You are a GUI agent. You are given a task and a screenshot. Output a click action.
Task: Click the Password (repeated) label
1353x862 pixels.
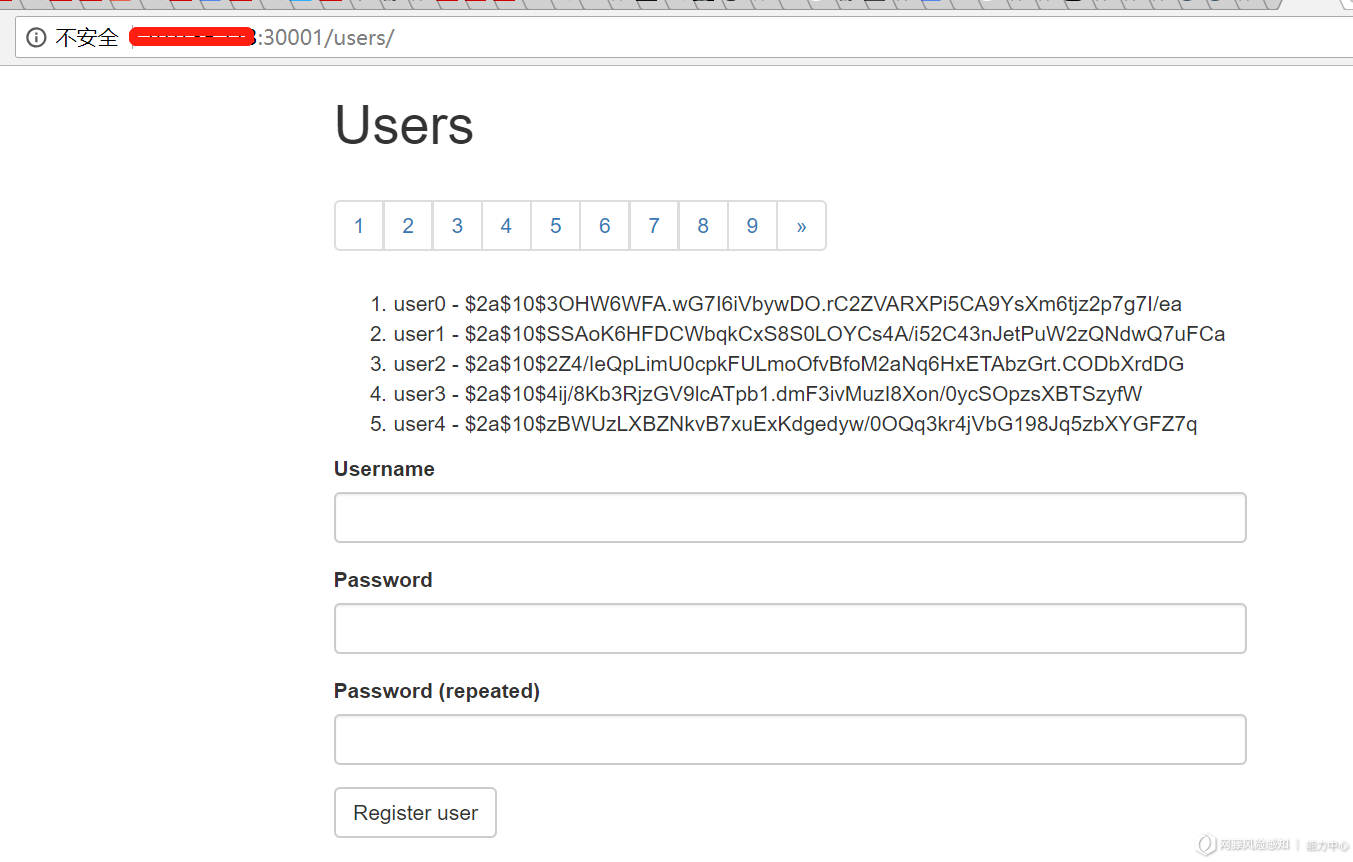point(437,691)
